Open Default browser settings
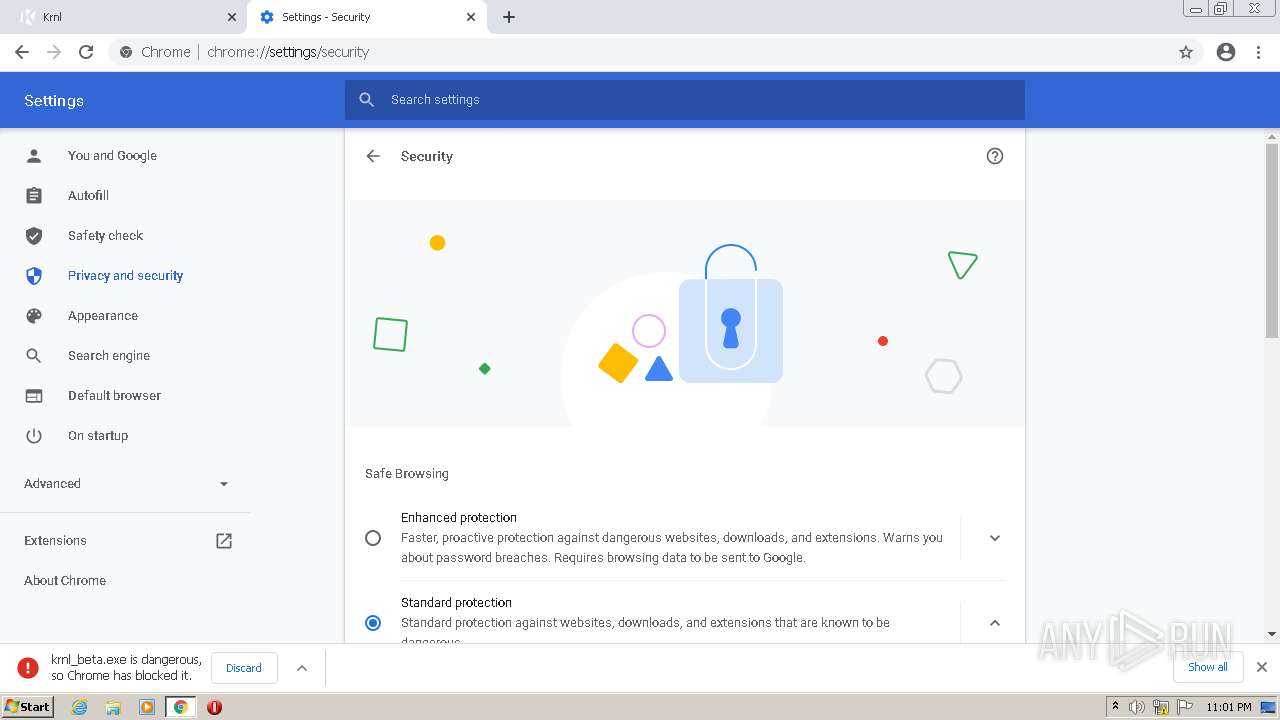This screenshot has height=720, width=1280. (x=114, y=396)
